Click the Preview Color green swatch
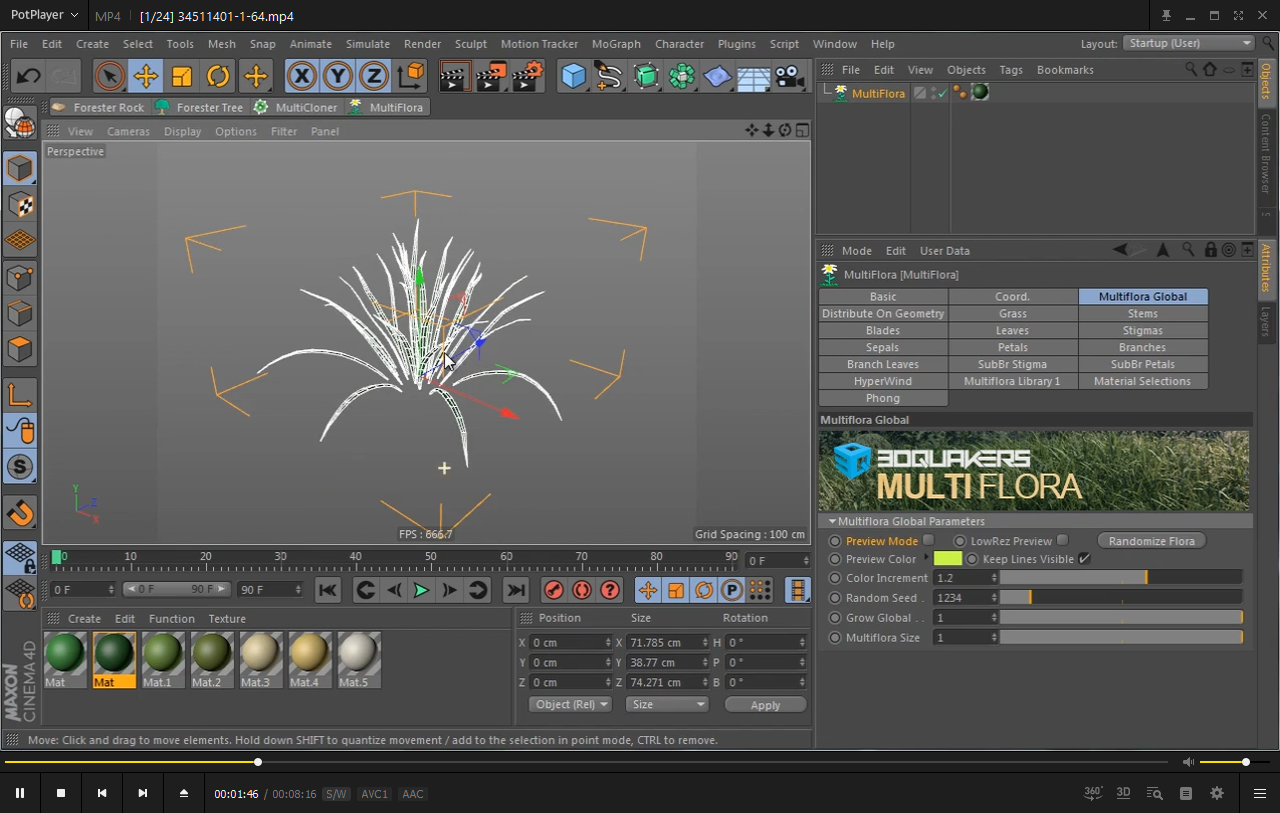The image size is (1280, 813). [948, 559]
